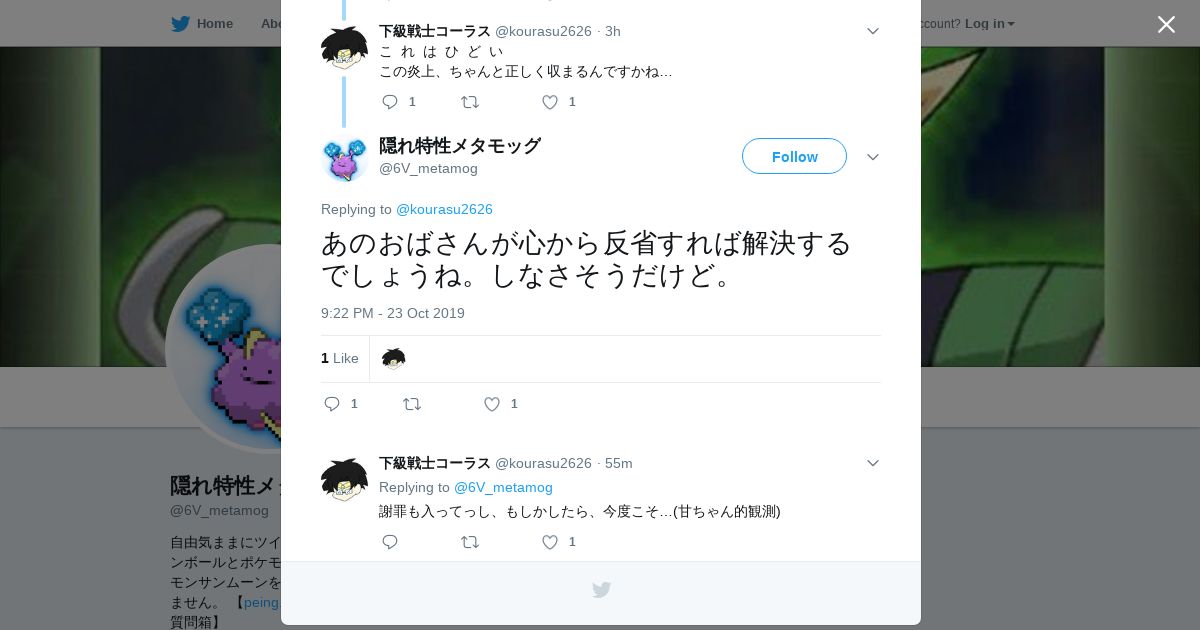This screenshot has width=1200, height=630.
Task: Open chevron menu on the 55m reply
Action: [x=873, y=463]
